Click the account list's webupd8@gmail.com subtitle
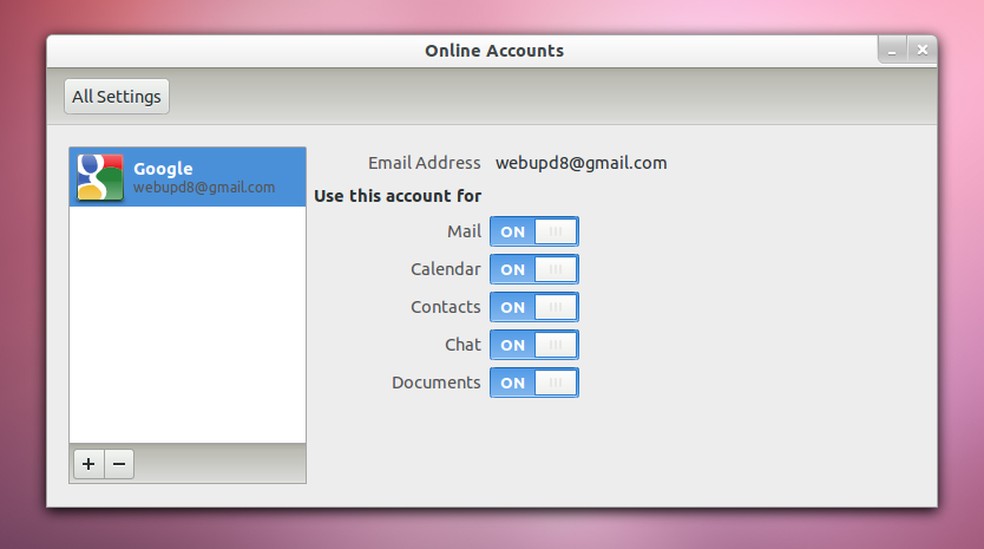 [204, 187]
